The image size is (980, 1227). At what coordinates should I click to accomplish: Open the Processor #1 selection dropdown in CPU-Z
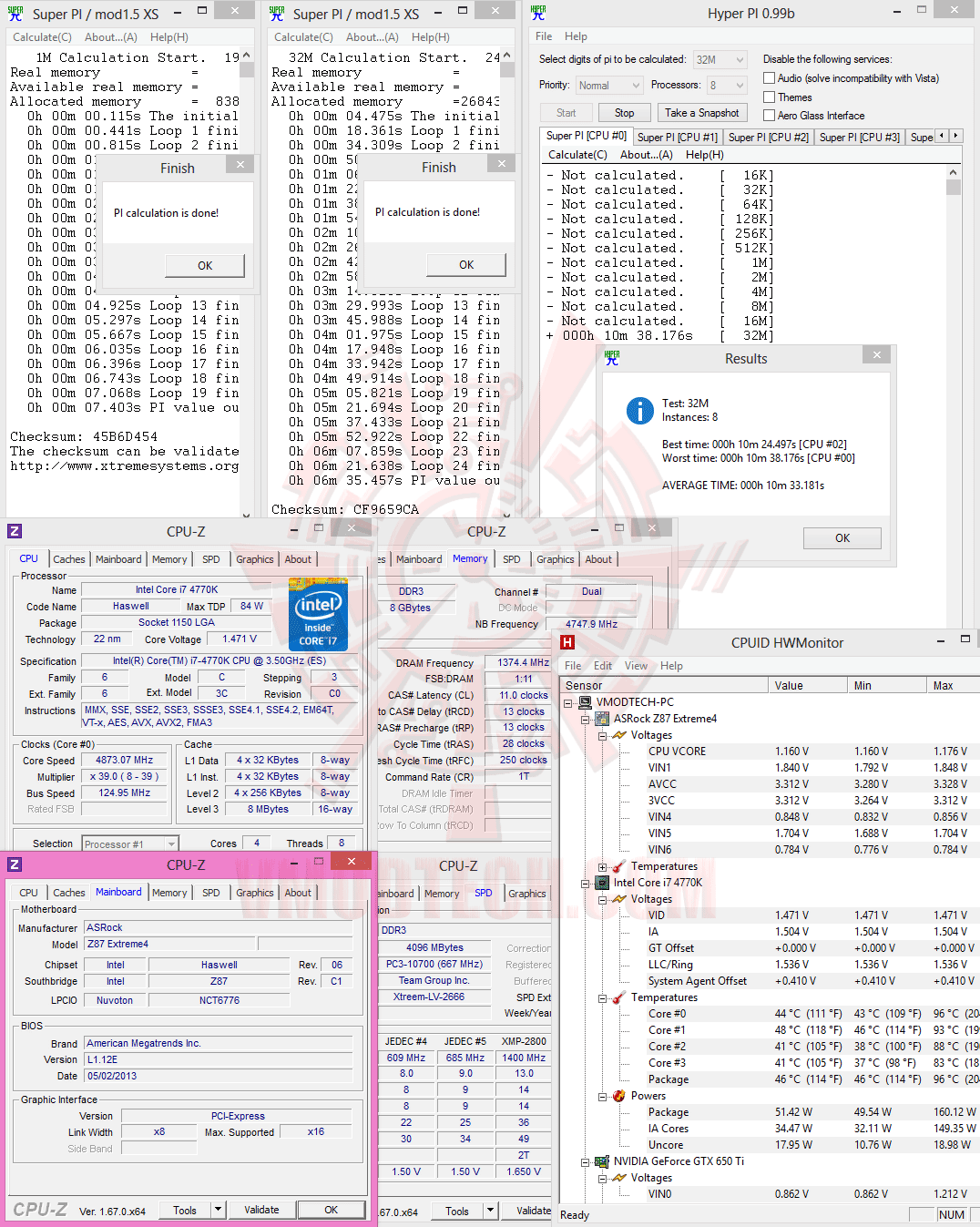[130, 844]
